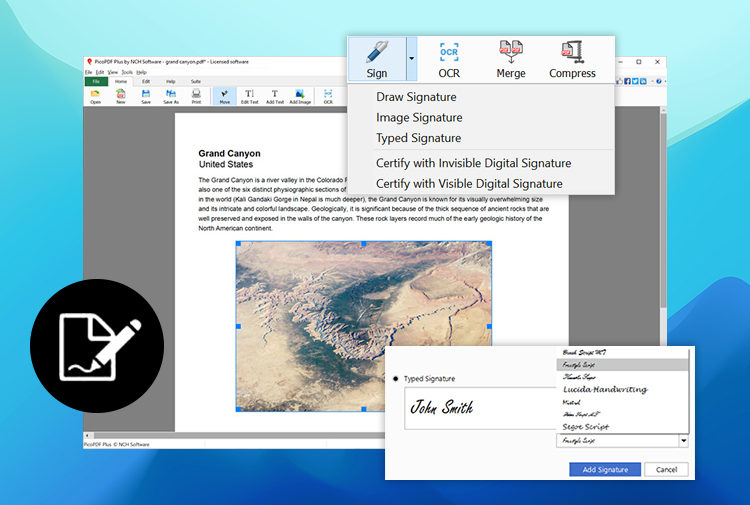Open the Help menu in menu bar

pyautogui.click(x=141, y=72)
